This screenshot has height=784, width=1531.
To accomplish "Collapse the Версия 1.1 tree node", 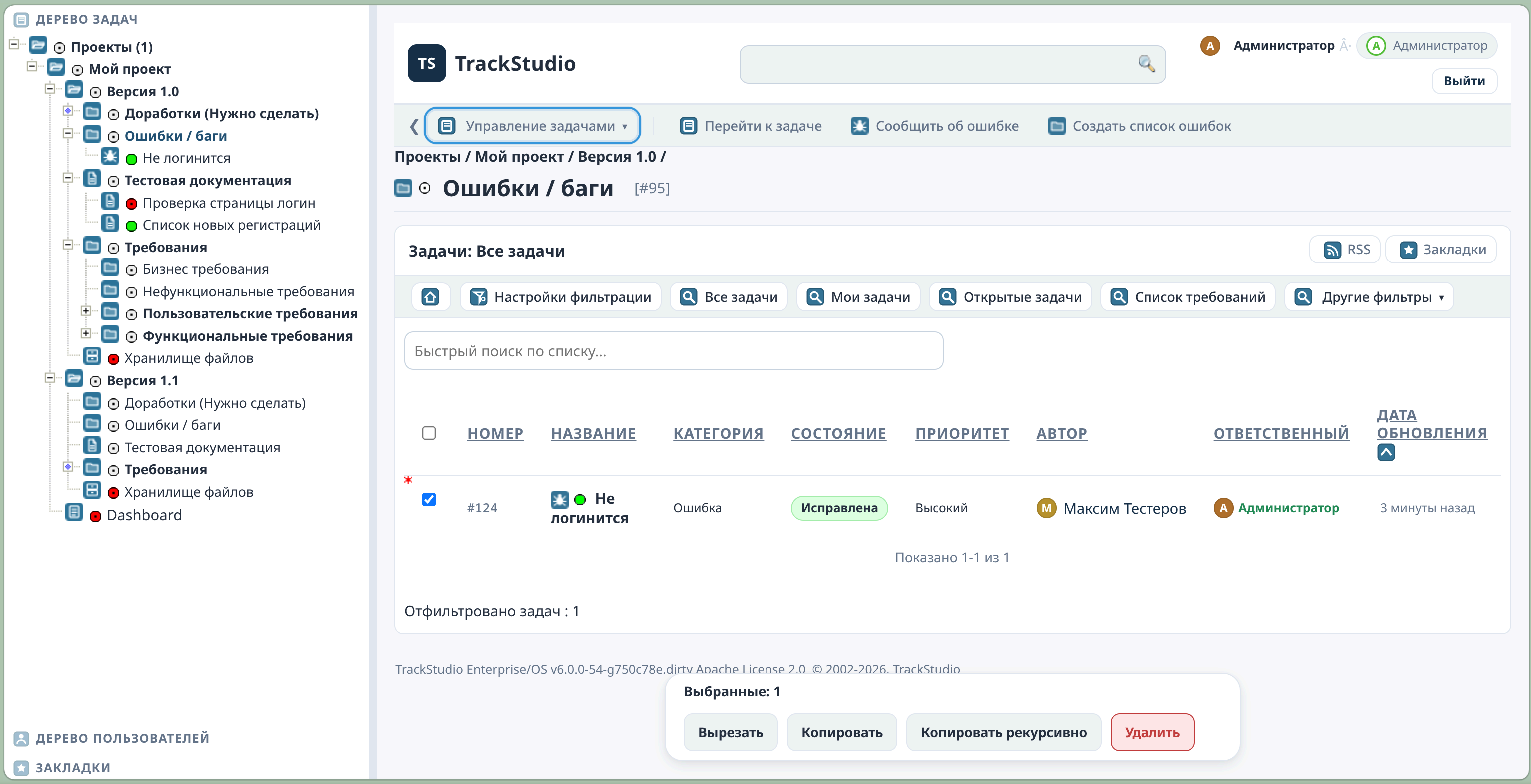I will (50, 378).
